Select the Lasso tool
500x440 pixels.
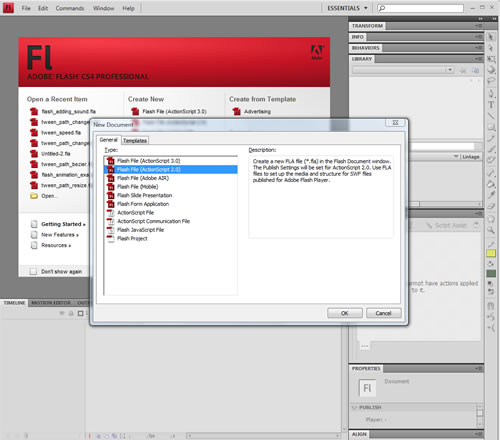pos(491,80)
